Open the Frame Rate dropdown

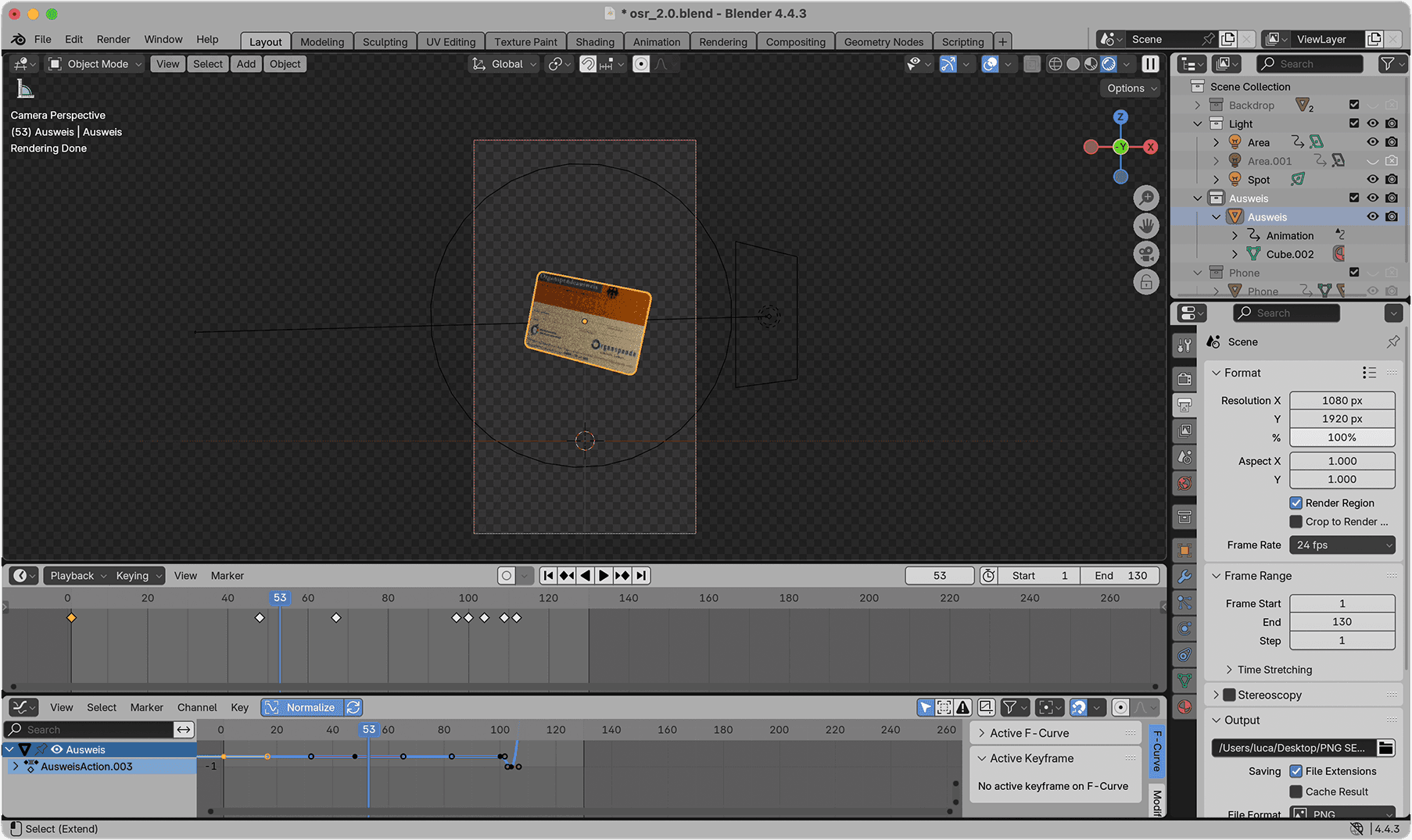click(x=1342, y=545)
